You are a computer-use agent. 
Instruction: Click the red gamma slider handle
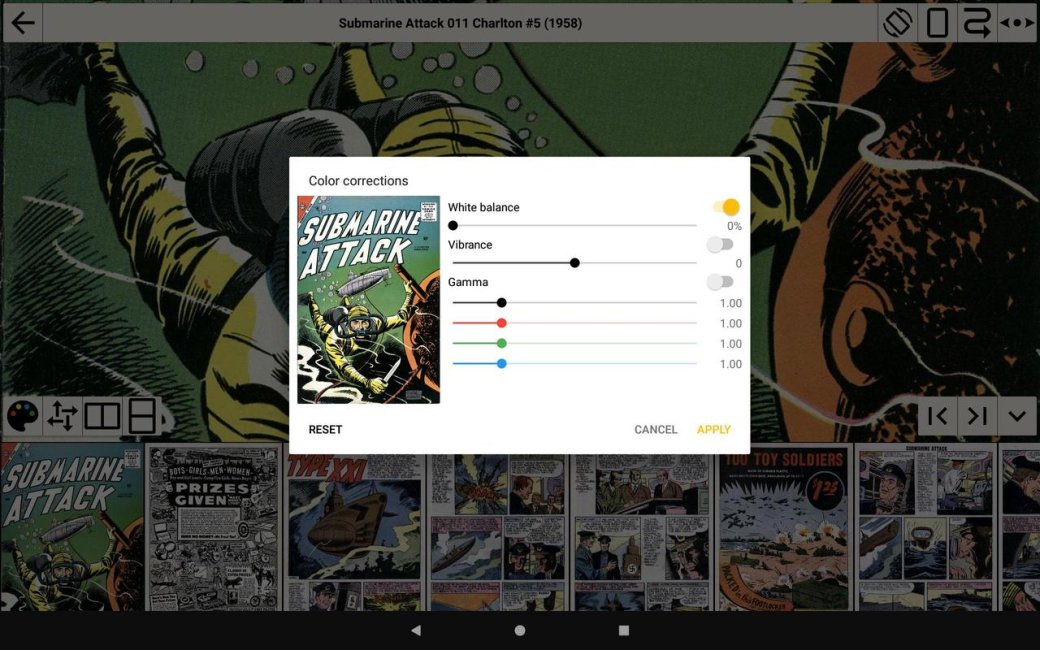(x=501, y=323)
